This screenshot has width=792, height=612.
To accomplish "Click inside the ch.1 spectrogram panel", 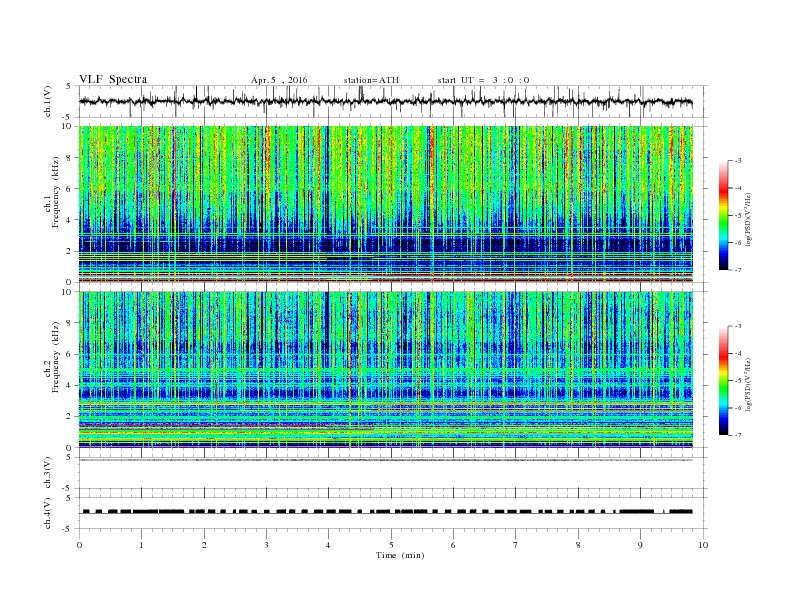I will tap(385, 204).
